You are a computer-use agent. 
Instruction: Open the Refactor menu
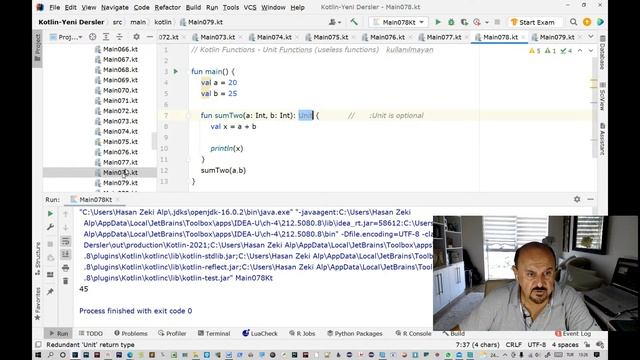coord(167,7)
